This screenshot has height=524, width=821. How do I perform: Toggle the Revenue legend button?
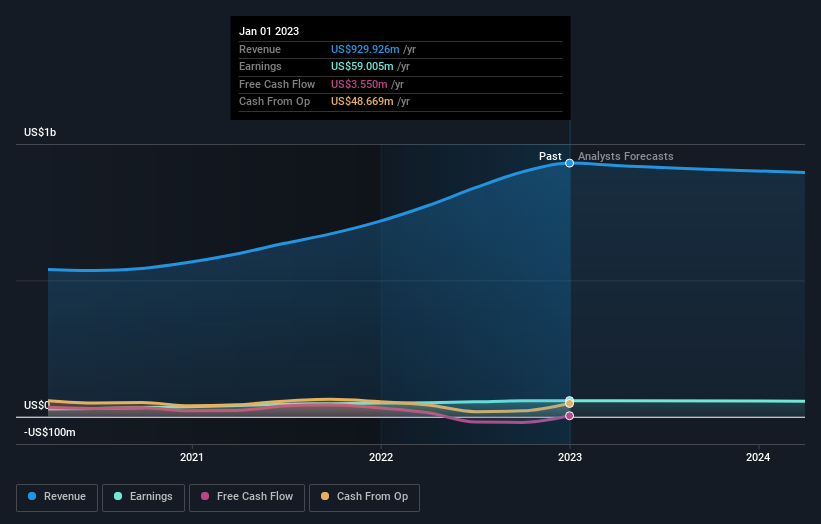pyautogui.click(x=57, y=497)
